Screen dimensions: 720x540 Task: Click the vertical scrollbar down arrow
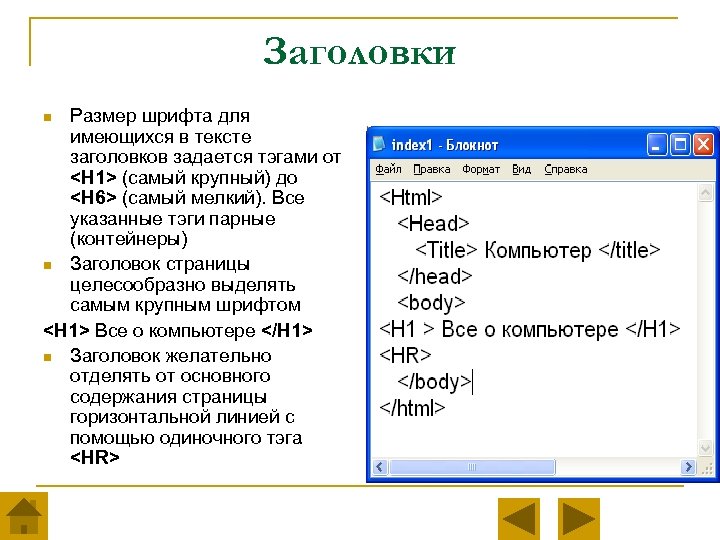(705, 447)
